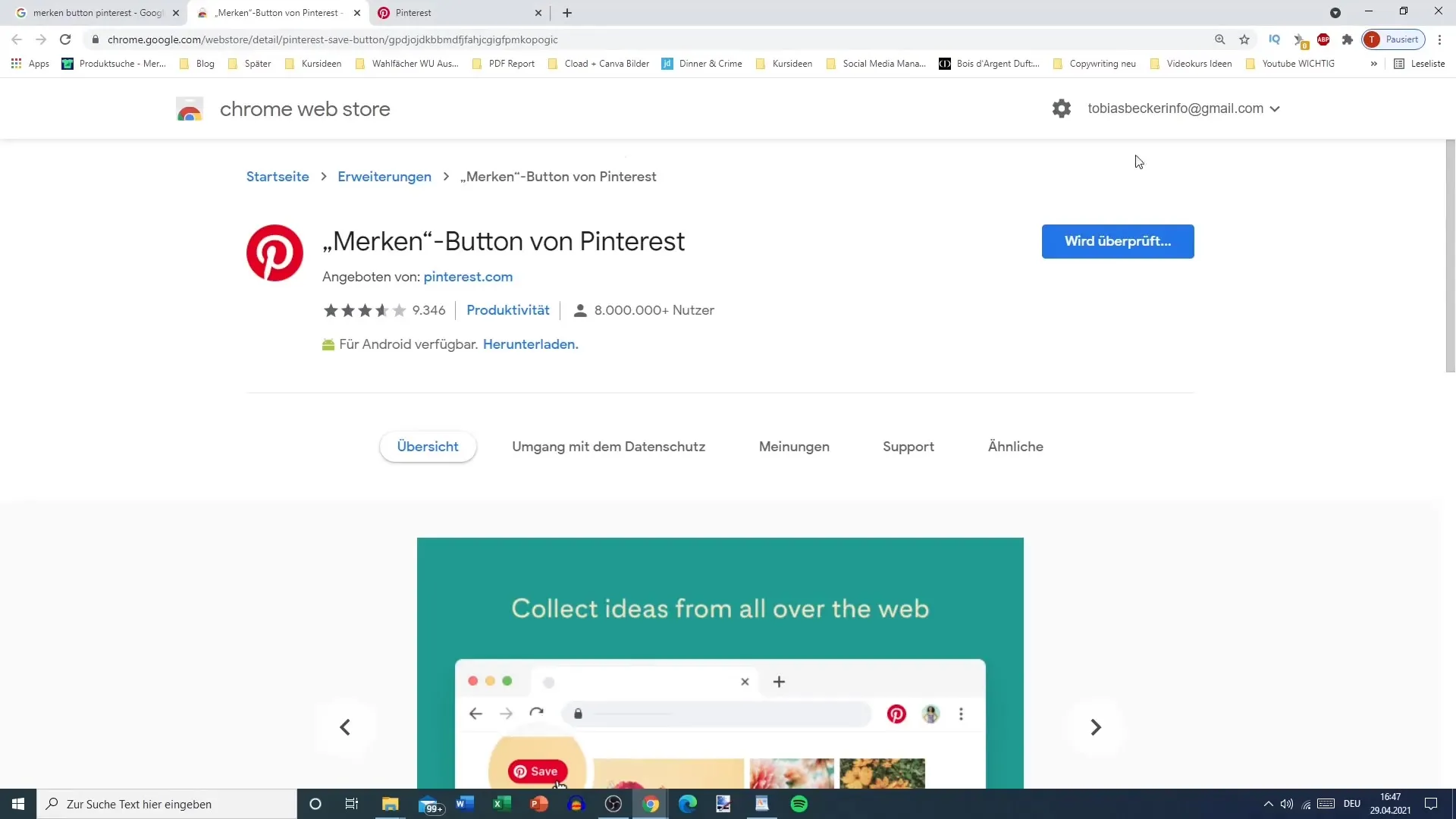Open the Produktivität category link

tap(508, 310)
